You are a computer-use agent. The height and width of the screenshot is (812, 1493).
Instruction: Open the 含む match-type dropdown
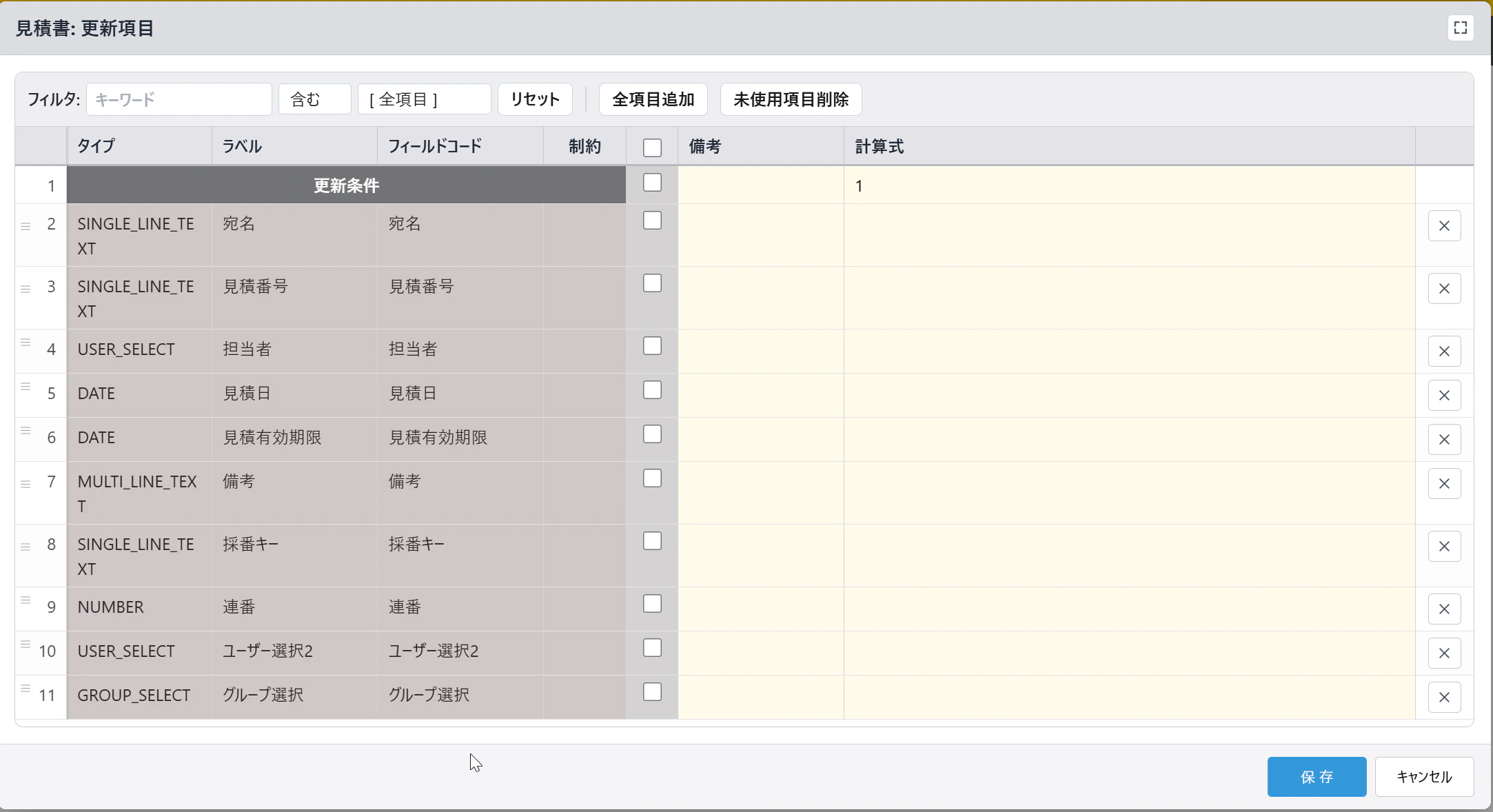tap(315, 99)
